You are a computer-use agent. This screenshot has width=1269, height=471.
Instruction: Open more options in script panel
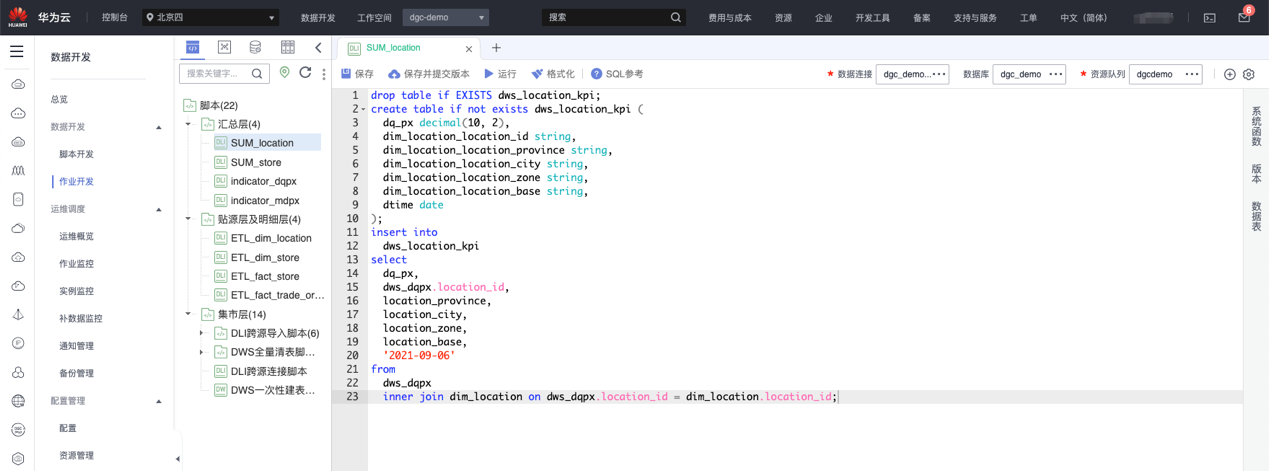click(323, 73)
